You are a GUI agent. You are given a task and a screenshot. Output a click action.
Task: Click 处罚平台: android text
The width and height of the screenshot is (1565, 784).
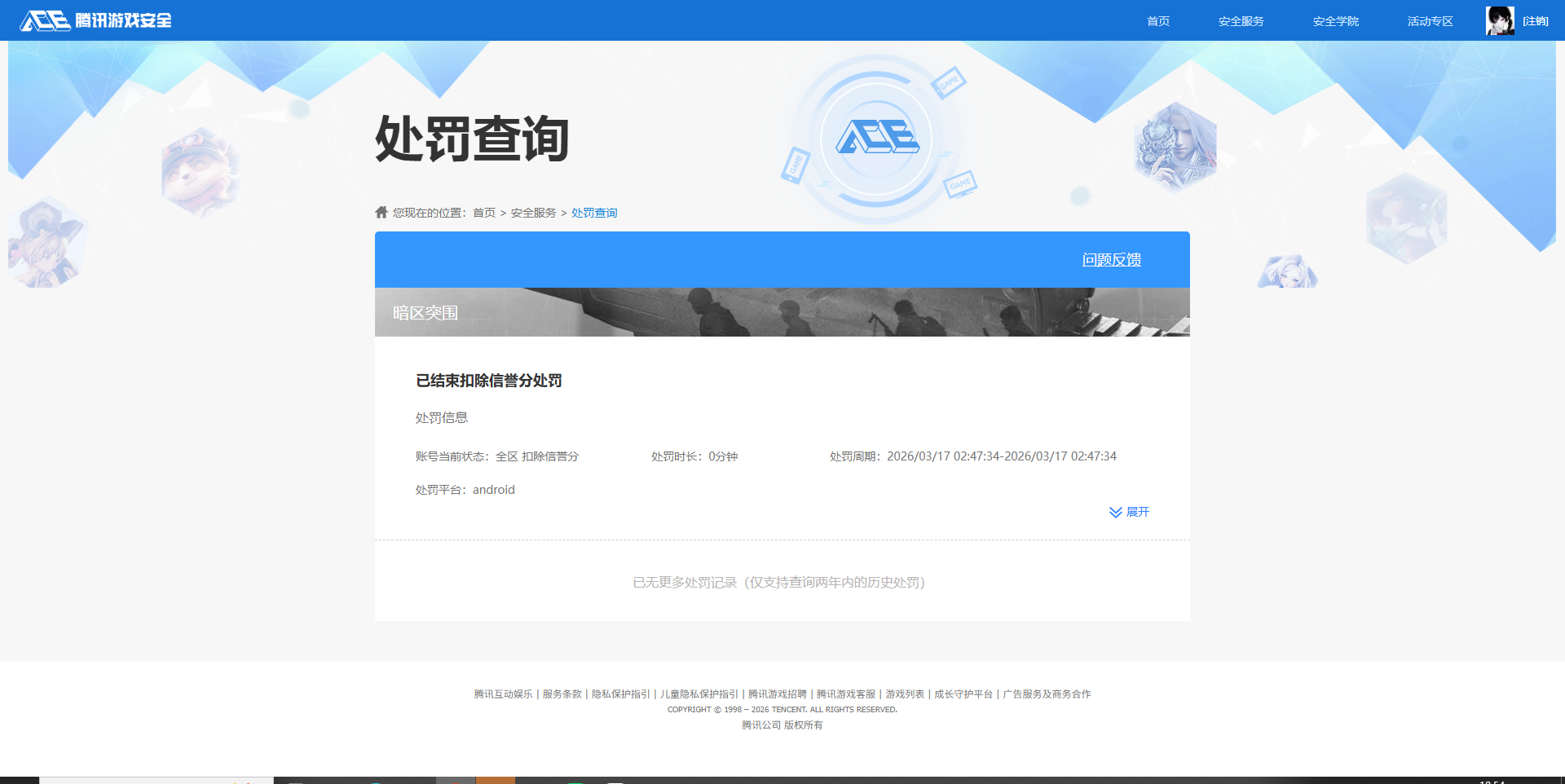465,490
